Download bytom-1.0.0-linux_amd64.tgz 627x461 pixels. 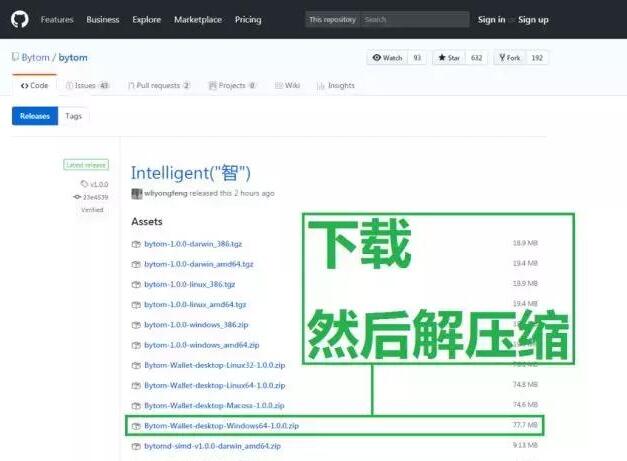[x=195, y=305]
